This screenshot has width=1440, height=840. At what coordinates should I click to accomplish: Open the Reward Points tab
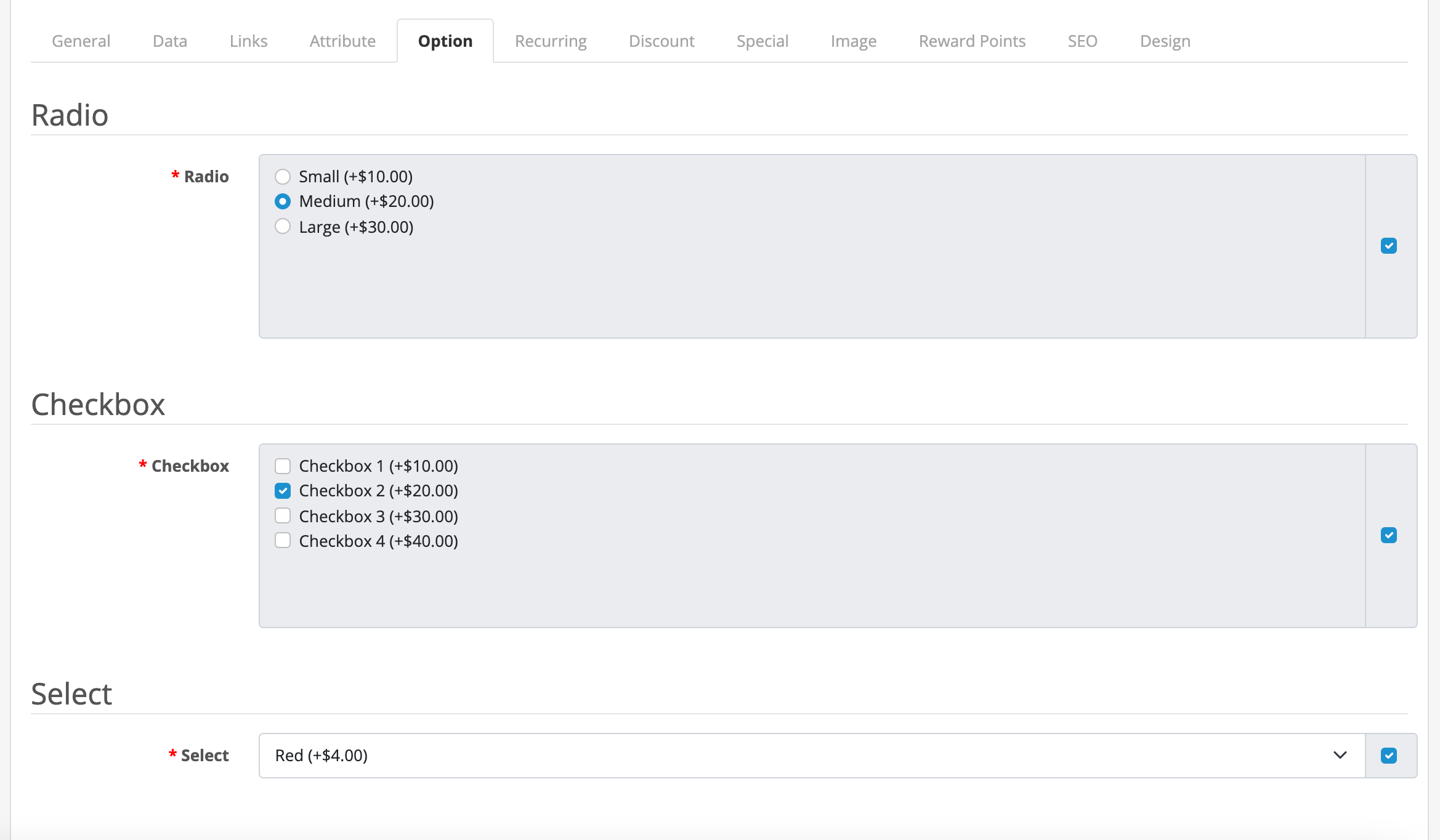coord(972,41)
